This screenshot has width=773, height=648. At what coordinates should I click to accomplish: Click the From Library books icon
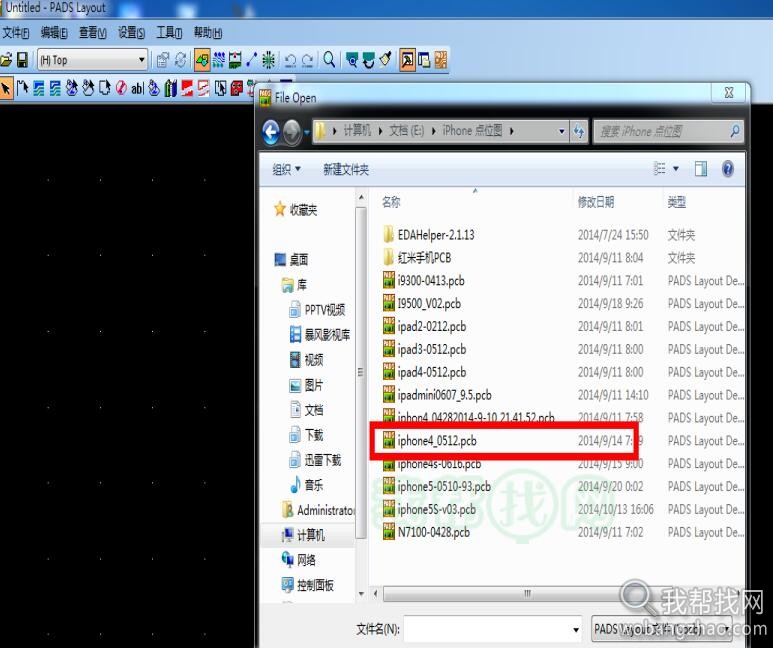point(171,88)
